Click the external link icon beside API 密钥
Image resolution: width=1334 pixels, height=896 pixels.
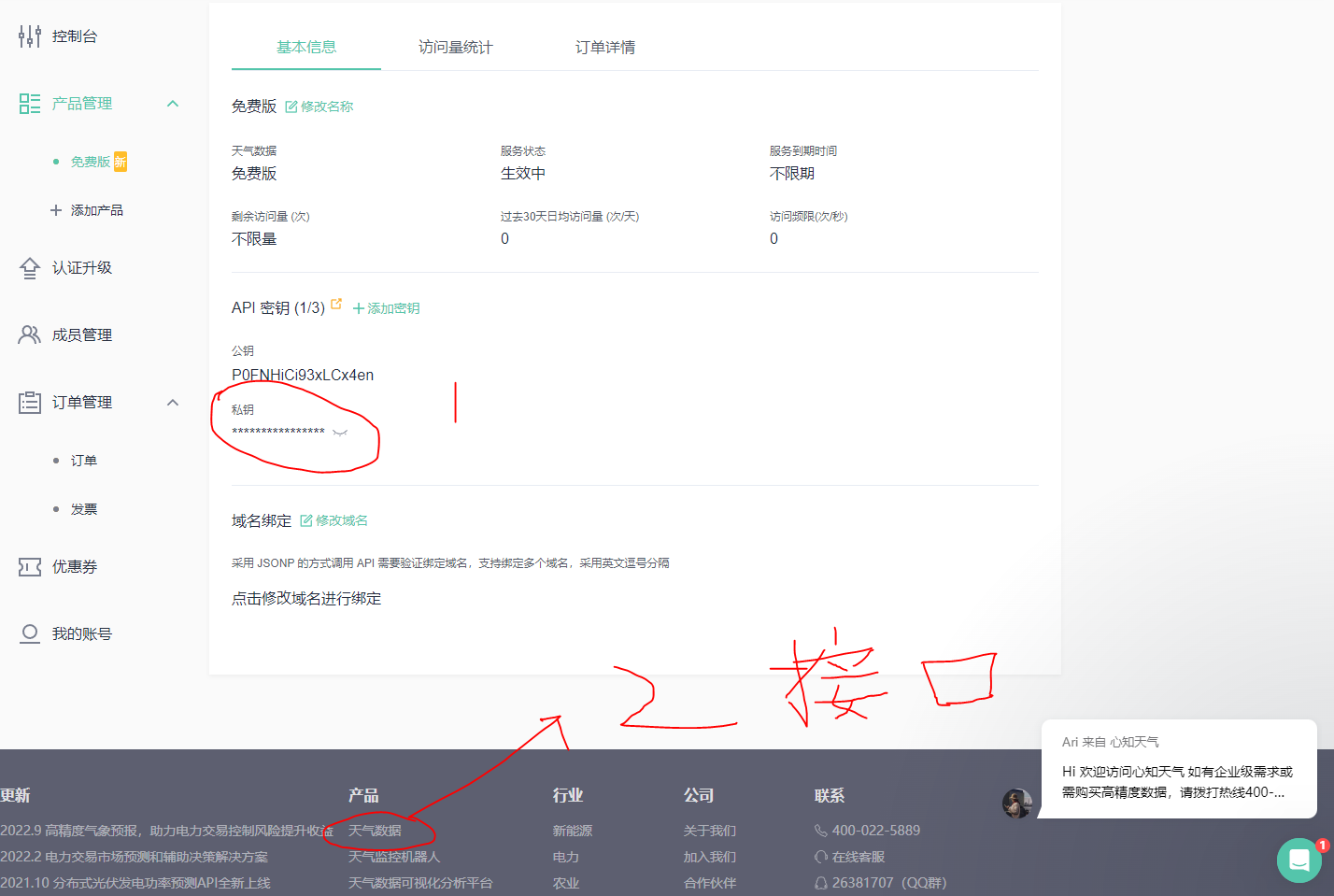tap(336, 304)
